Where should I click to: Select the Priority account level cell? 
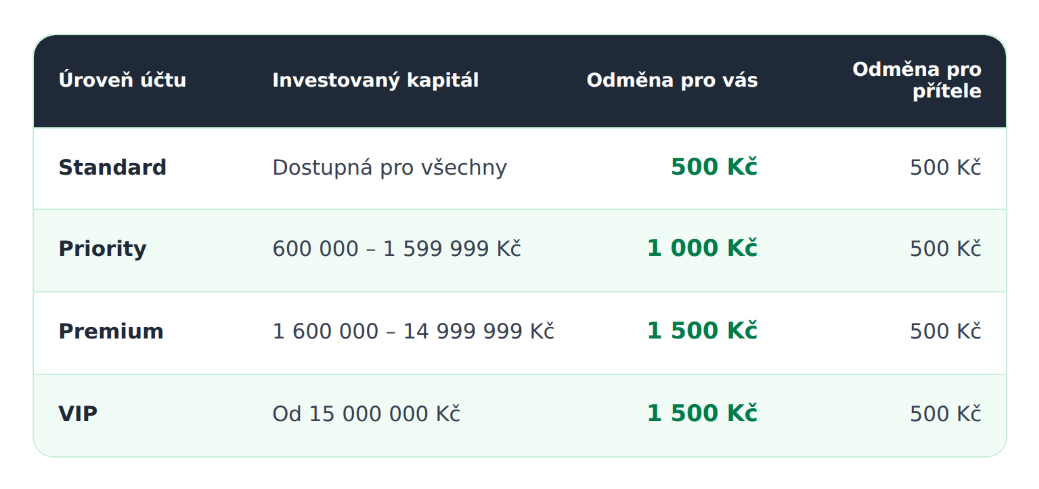pos(102,249)
